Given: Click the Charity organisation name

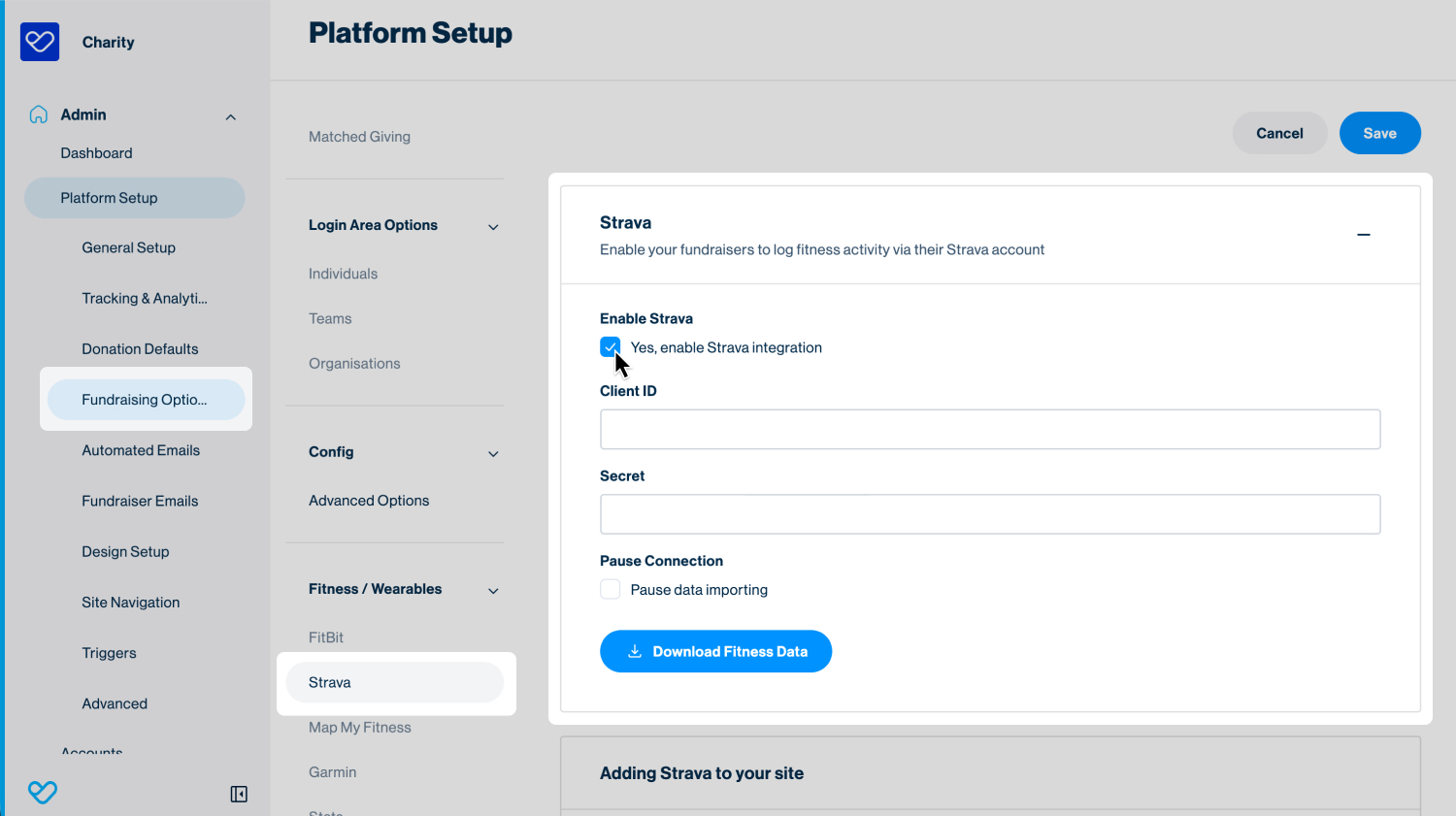Looking at the screenshot, I should [x=108, y=42].
